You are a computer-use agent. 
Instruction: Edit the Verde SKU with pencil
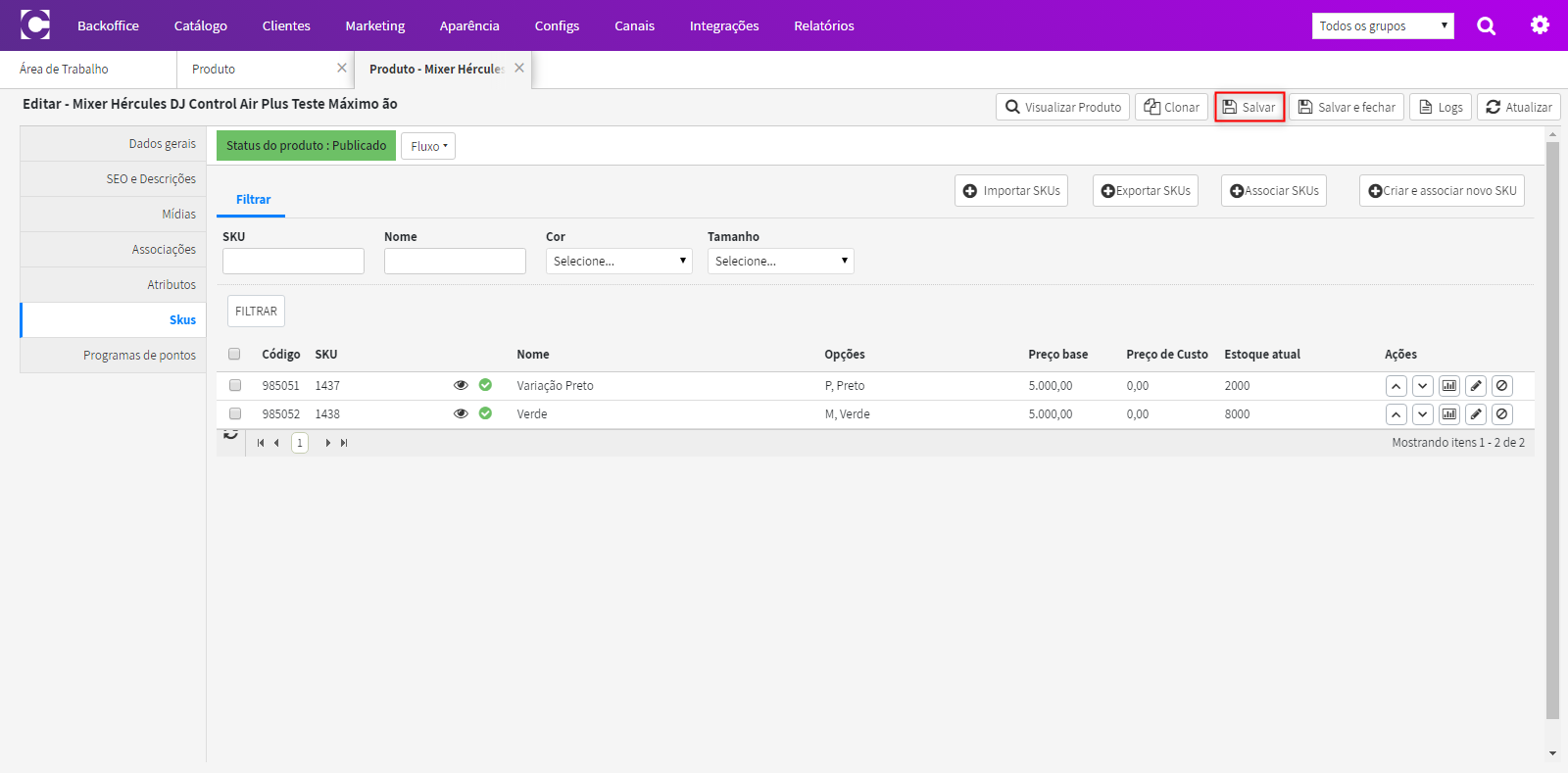1476,414
